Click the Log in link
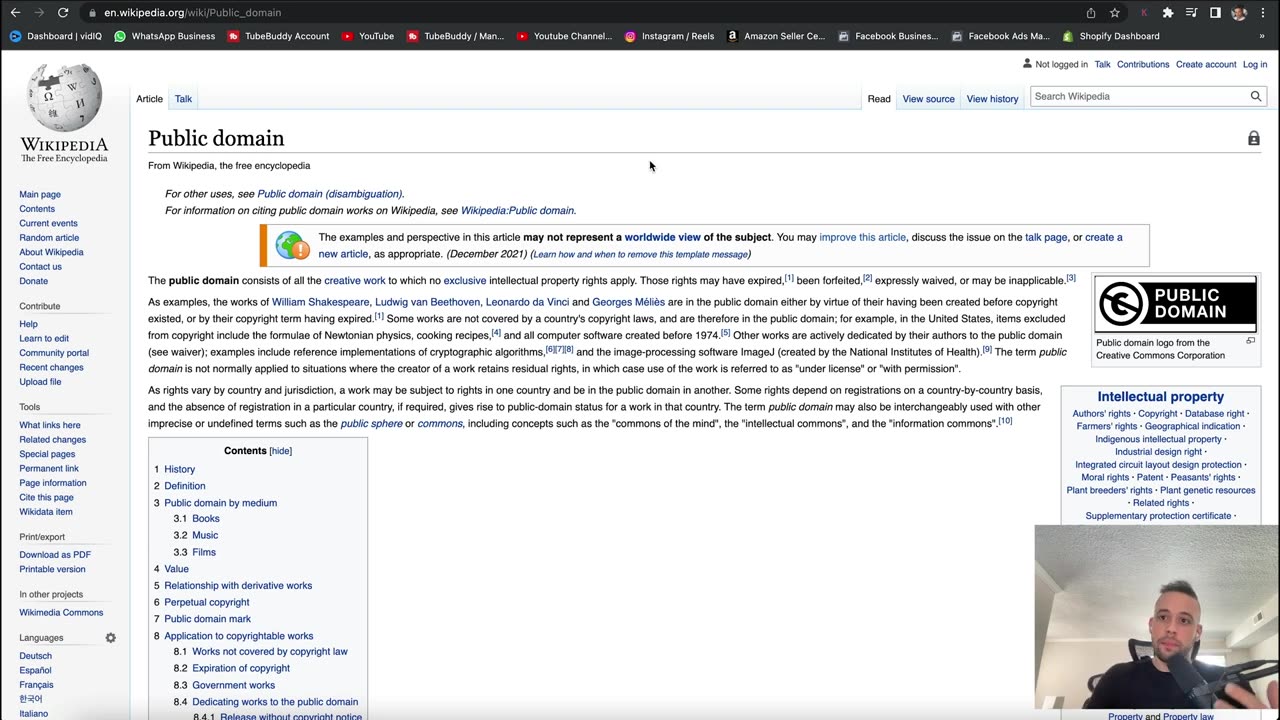The width and height of the screenshot is (1280, 720). (1255, 64)
